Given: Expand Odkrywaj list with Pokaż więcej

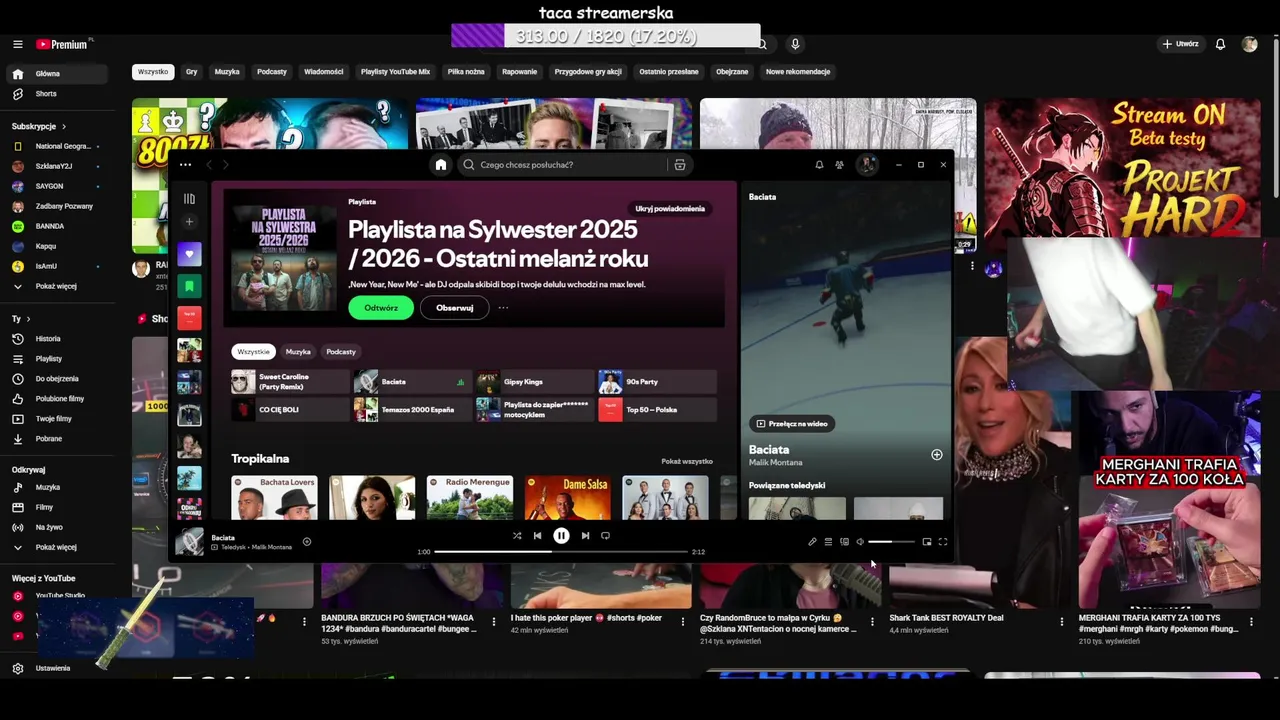Looking at the screenshot, I should pos(58,547).
